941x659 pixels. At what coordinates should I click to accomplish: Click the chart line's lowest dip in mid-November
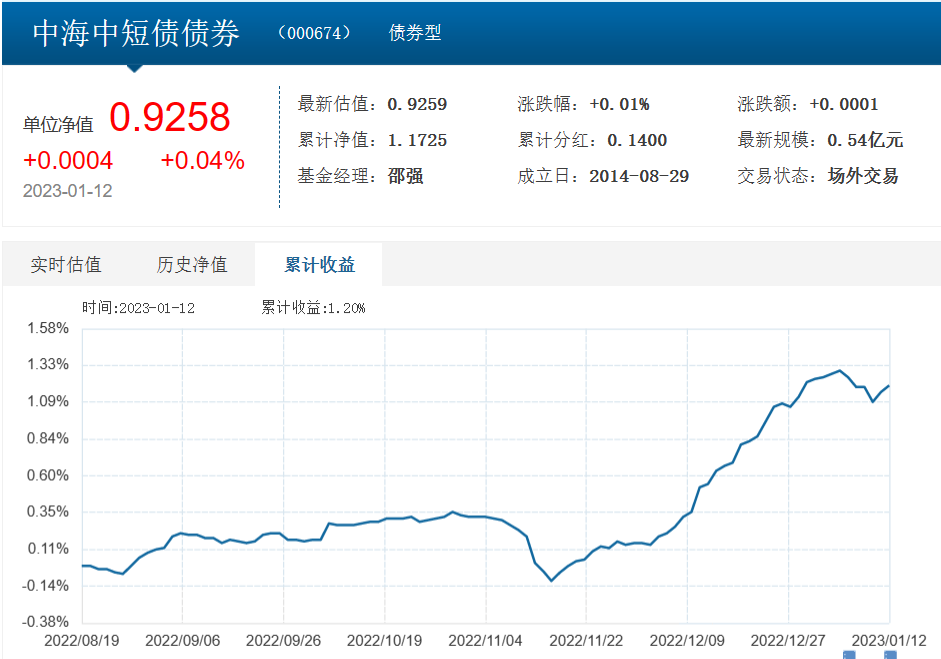[552, 580]
